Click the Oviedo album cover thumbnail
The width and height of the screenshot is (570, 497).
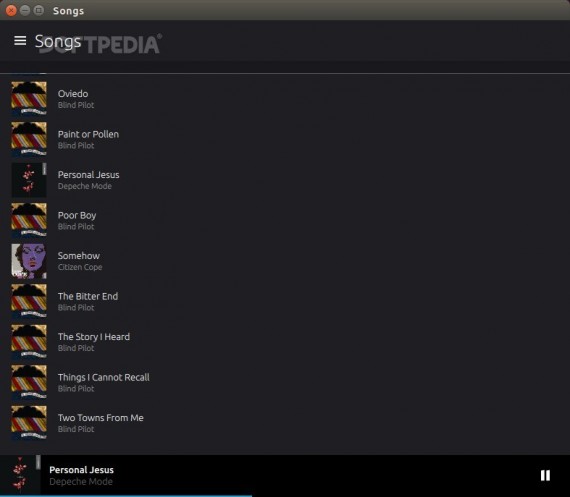(29, 99)
